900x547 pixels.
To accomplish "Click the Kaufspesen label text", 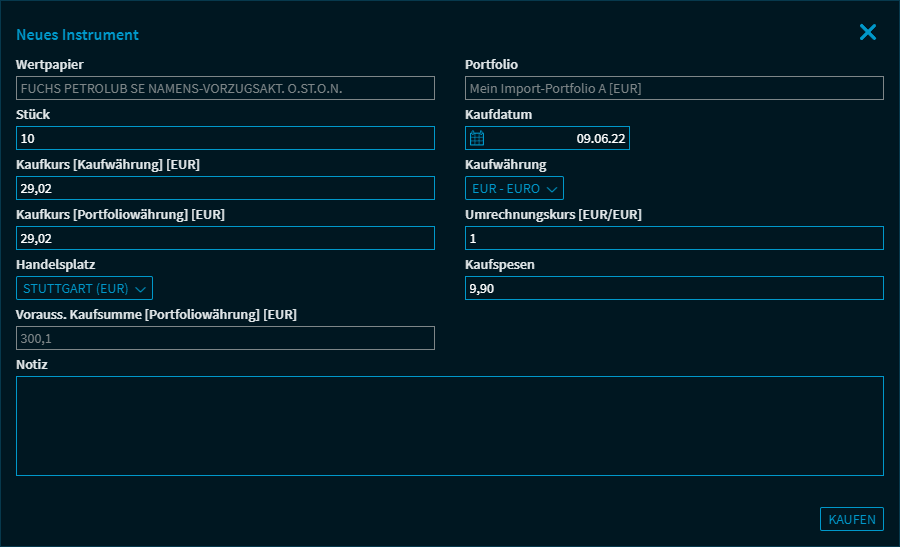I will pos(501,265).
